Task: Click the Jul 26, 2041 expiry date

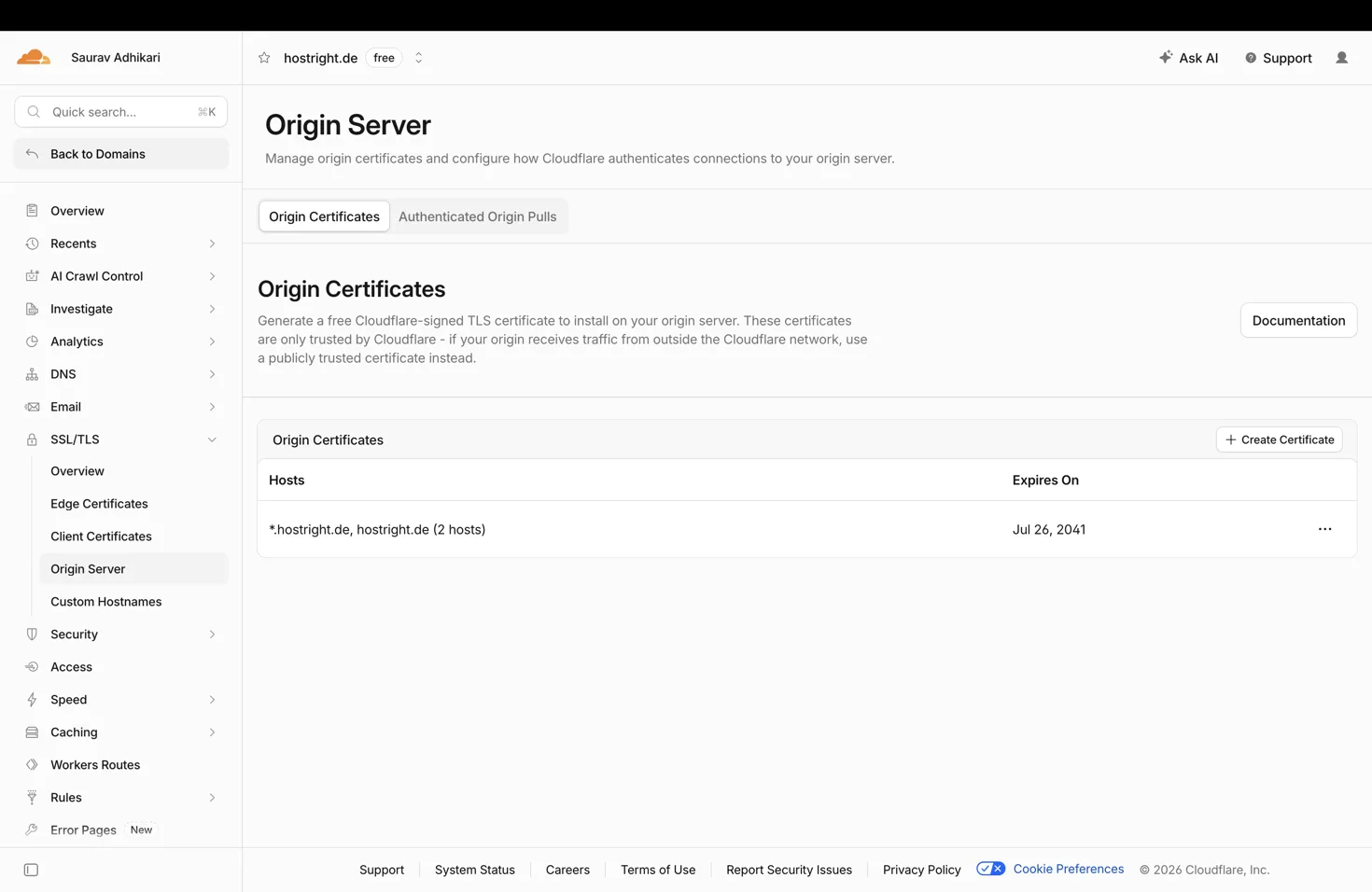Action: coord(1049,529)
